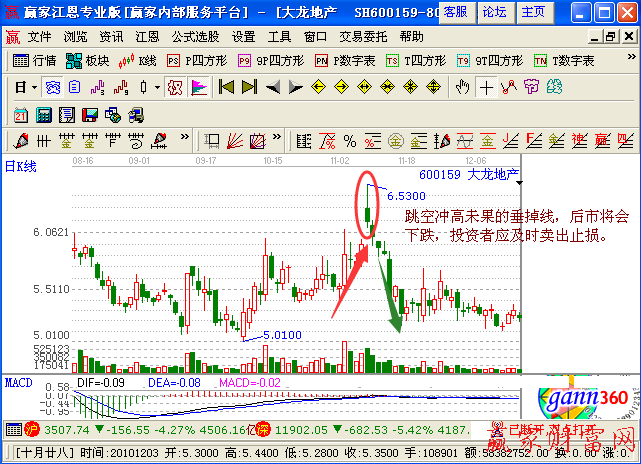Select the square angle box tool
641x464 pixels.
212,141
